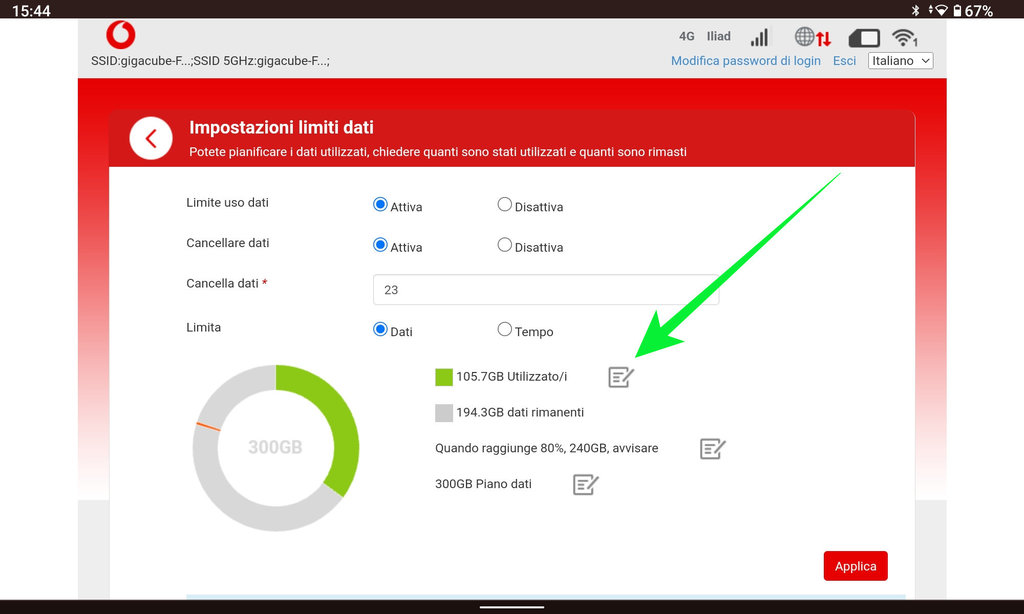Viewport: 1024px width, 614px height.
Task: Open Modifica password di login link
Action: [x=745, y=61]
